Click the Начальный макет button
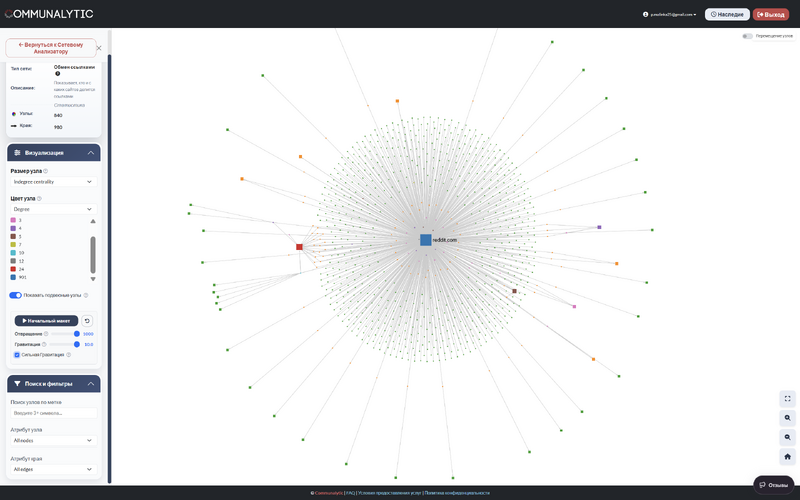The image size is (800, 500). [46, 321]
